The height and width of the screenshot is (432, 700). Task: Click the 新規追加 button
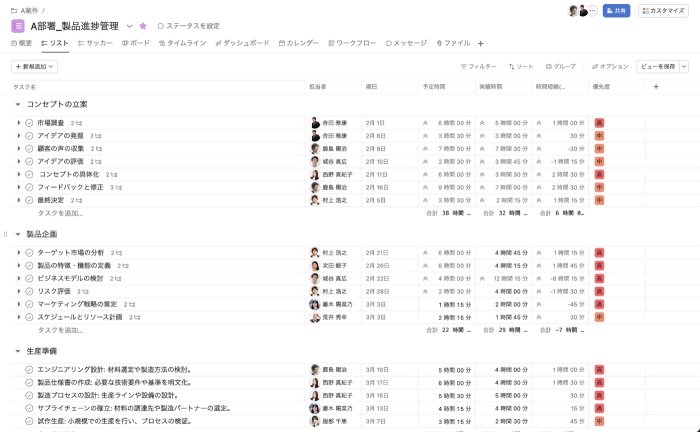(34, 67)
